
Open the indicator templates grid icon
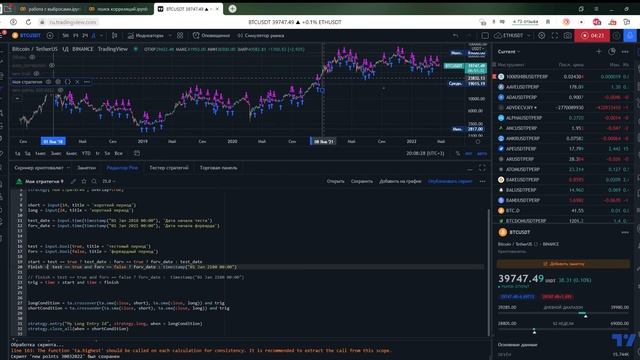point(180,36)
